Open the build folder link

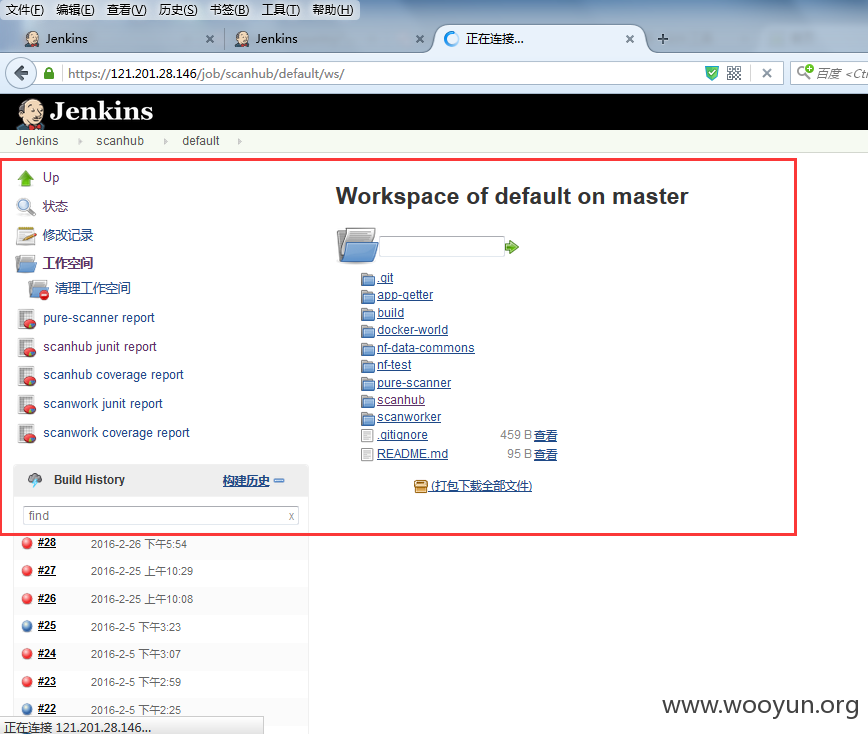390,313
